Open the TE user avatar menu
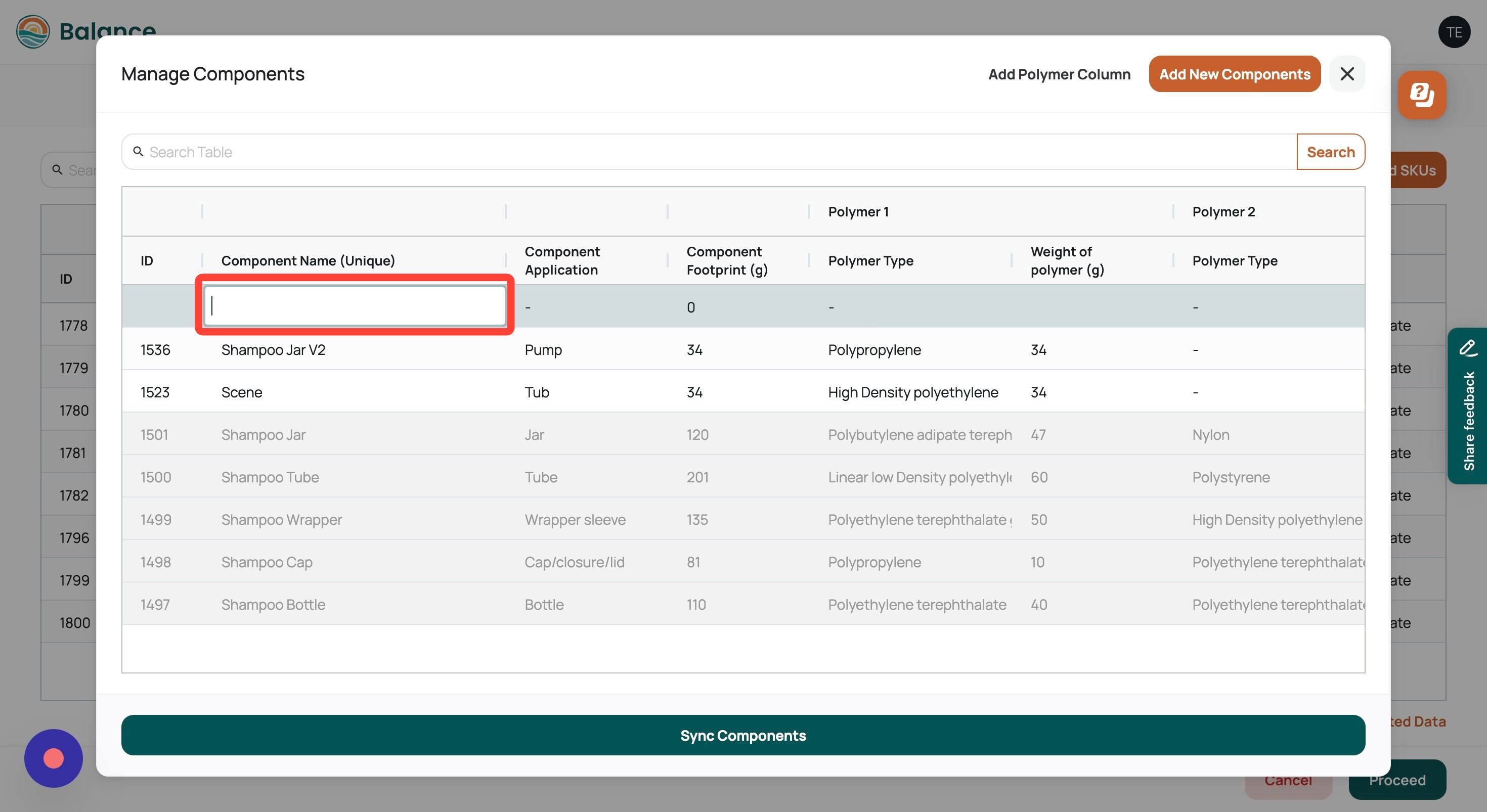Screen dimensions: 1487x812 [x=1454, y=32]
